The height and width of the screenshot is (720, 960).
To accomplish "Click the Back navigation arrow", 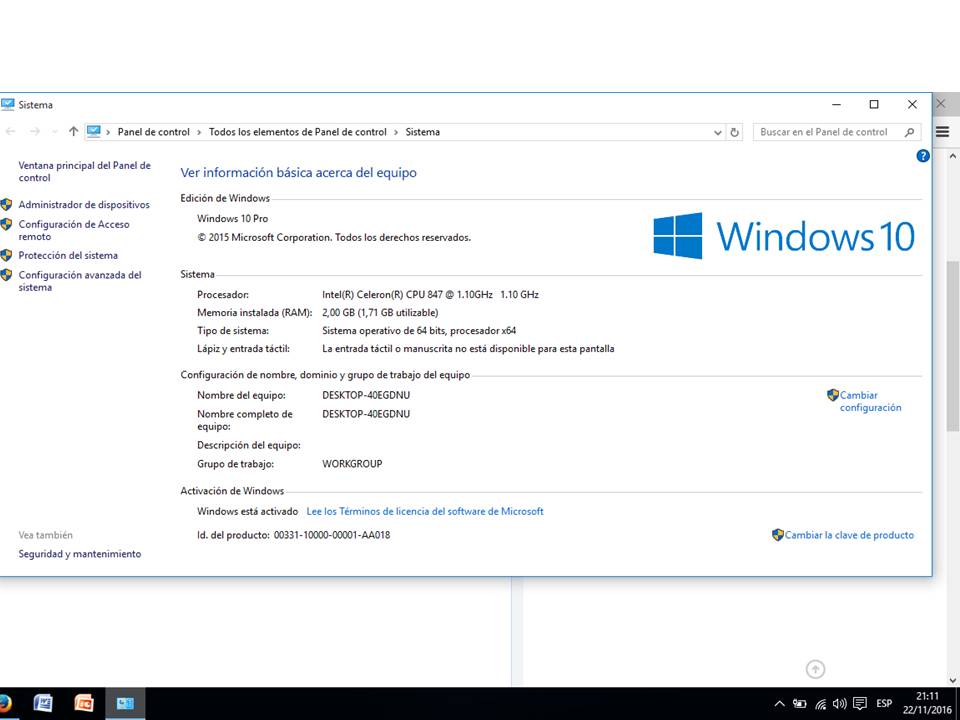I will pos(10,132).
